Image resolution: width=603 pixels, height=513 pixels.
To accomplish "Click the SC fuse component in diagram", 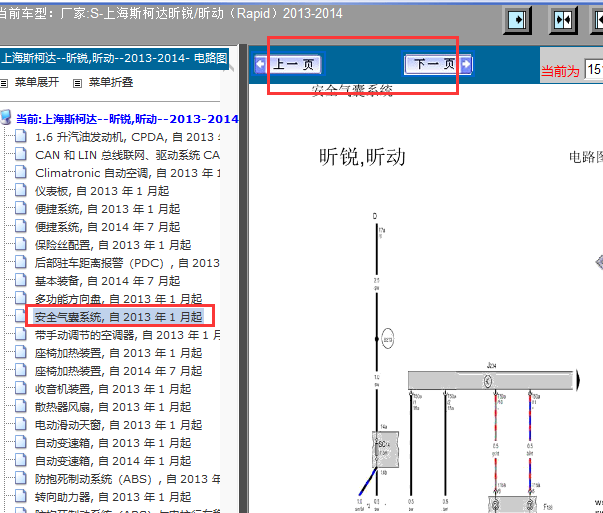I will [385, 449].
